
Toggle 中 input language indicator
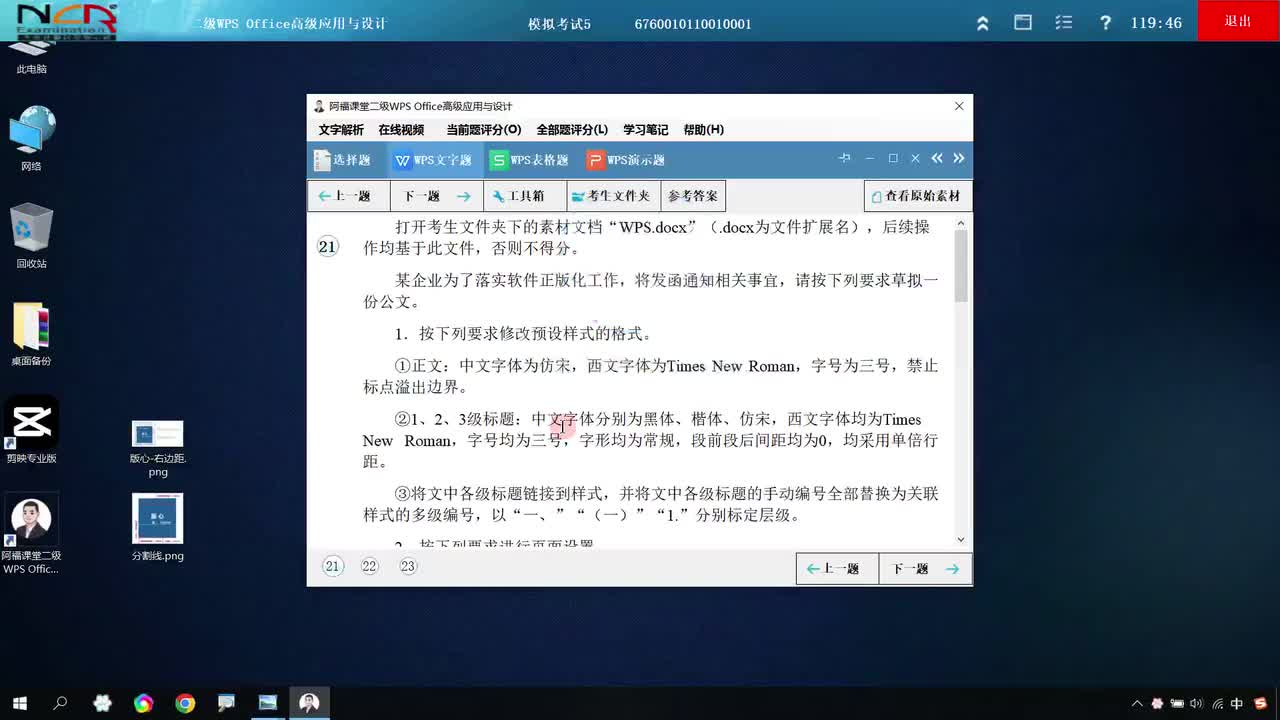point(1237,703)
